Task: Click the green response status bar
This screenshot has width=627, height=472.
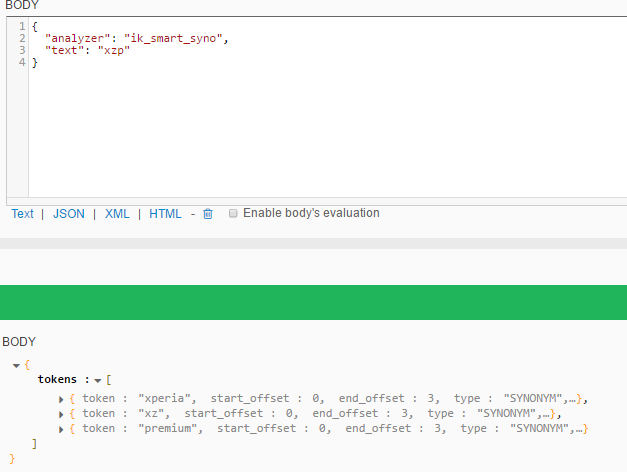Action: coord(314,302)
